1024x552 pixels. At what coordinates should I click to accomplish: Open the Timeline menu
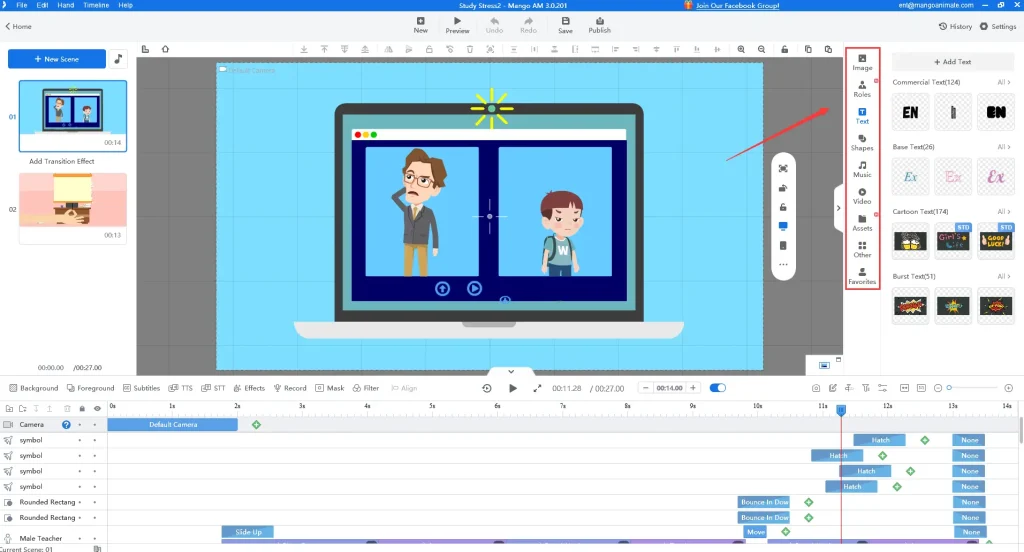point(96,5)
